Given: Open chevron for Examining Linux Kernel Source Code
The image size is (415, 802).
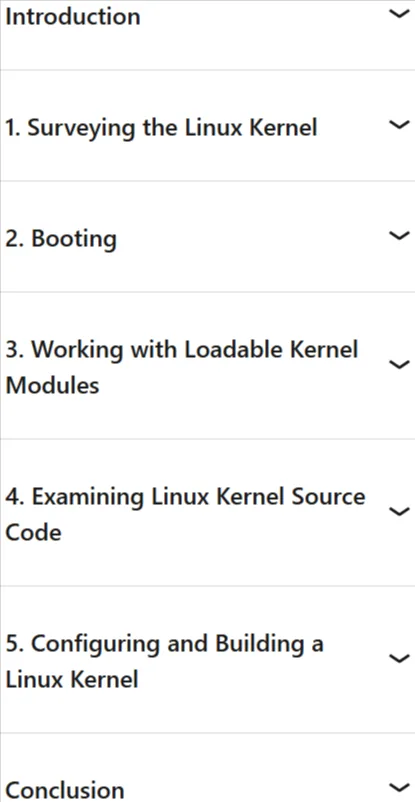Looking at the screenshot, I should point(400,511).
